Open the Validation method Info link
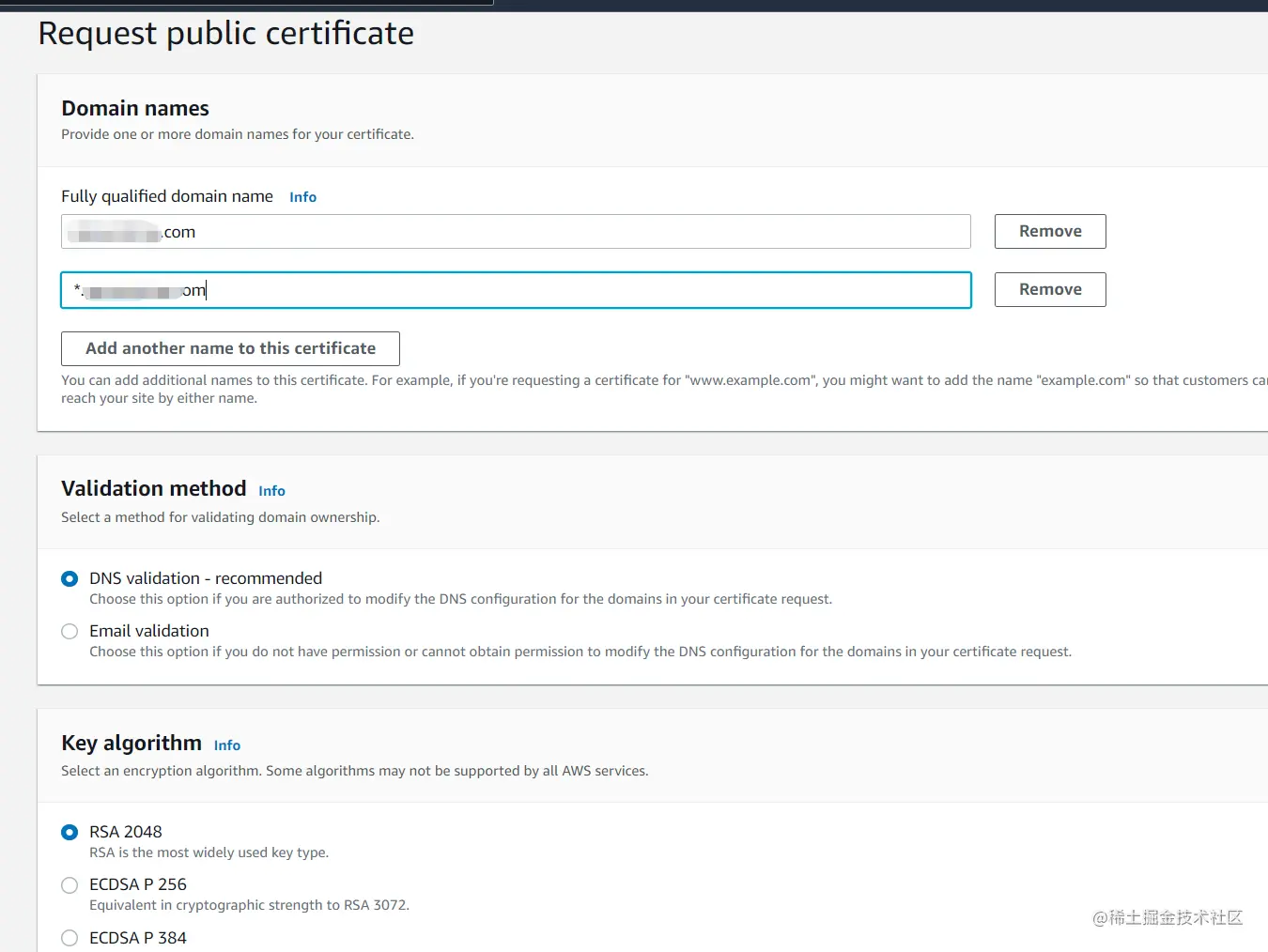This screenshot has height=952, width=1268. (x=271, y=491)
